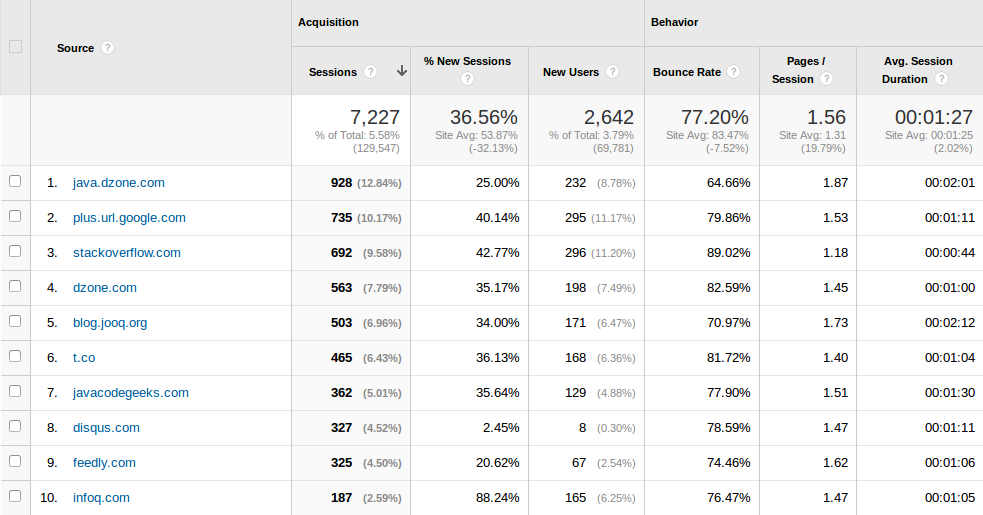Select the overall bounce rate 77.20%
The height and width of the screenshot is (515, 983).
pyautogui.click(x=715, y=117)
